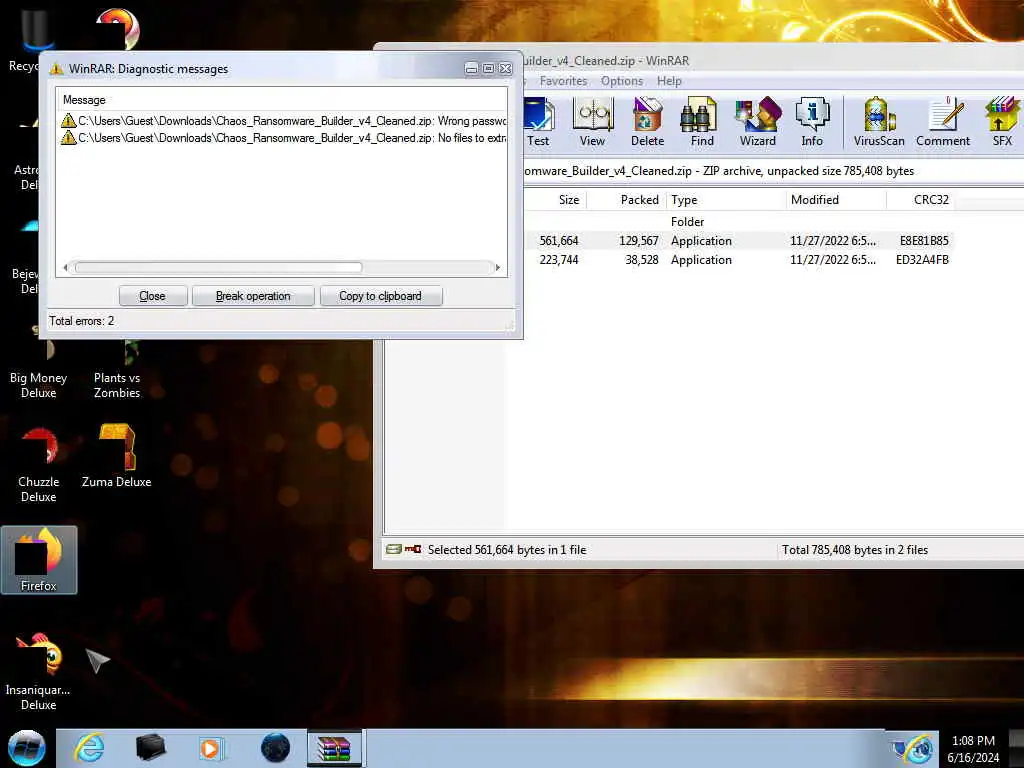Click the horizontal scrollbar in diagnostic dialog

(218, 267)
